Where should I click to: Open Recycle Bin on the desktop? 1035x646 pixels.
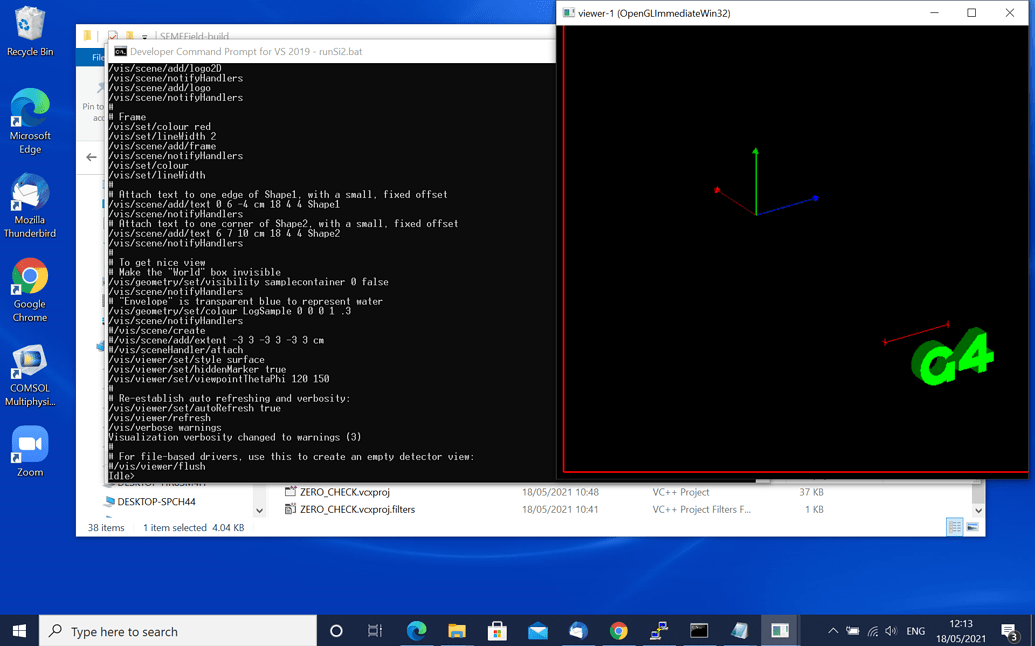[28, 25]
